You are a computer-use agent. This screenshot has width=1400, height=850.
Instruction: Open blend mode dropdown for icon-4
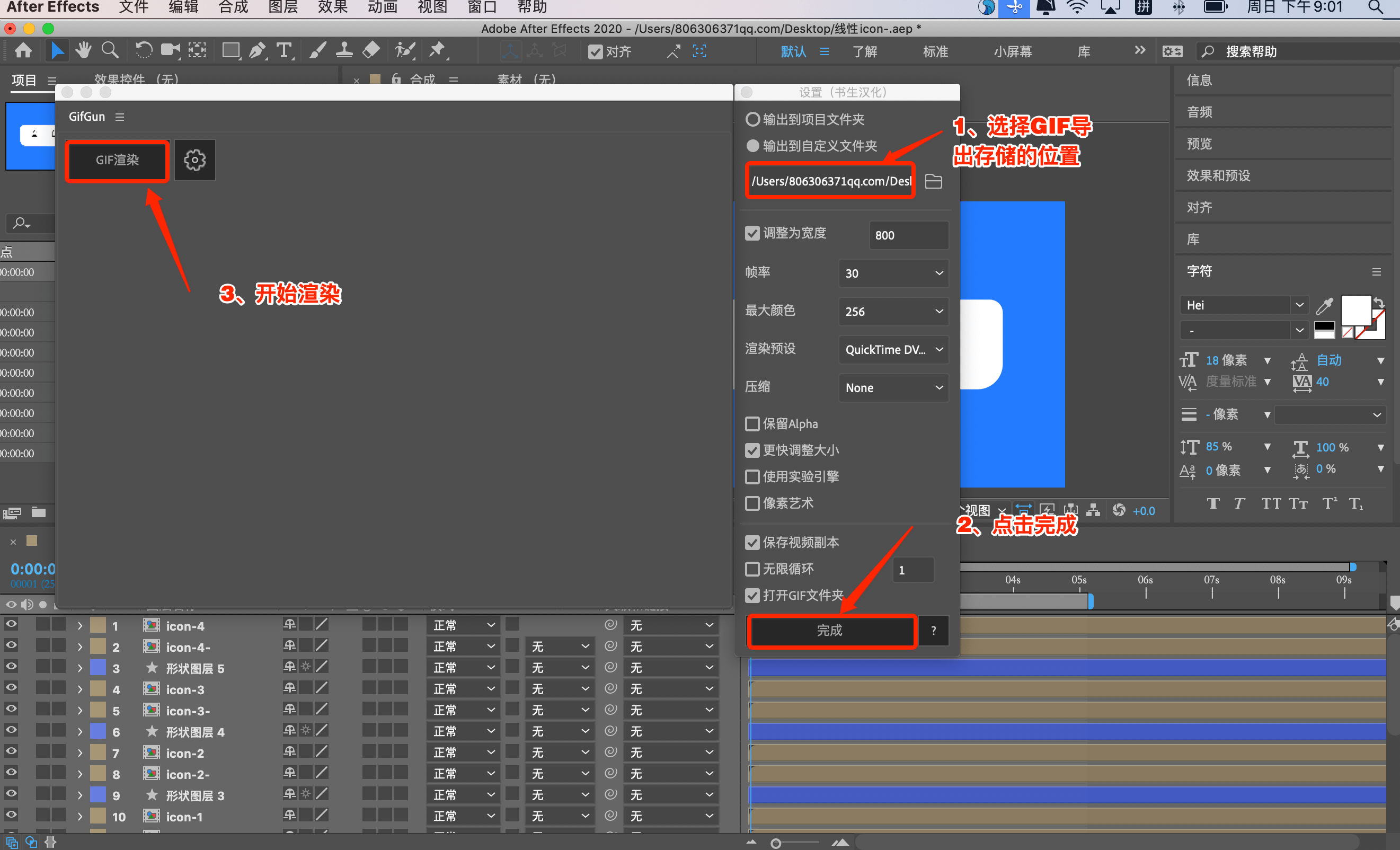(463, 625)
